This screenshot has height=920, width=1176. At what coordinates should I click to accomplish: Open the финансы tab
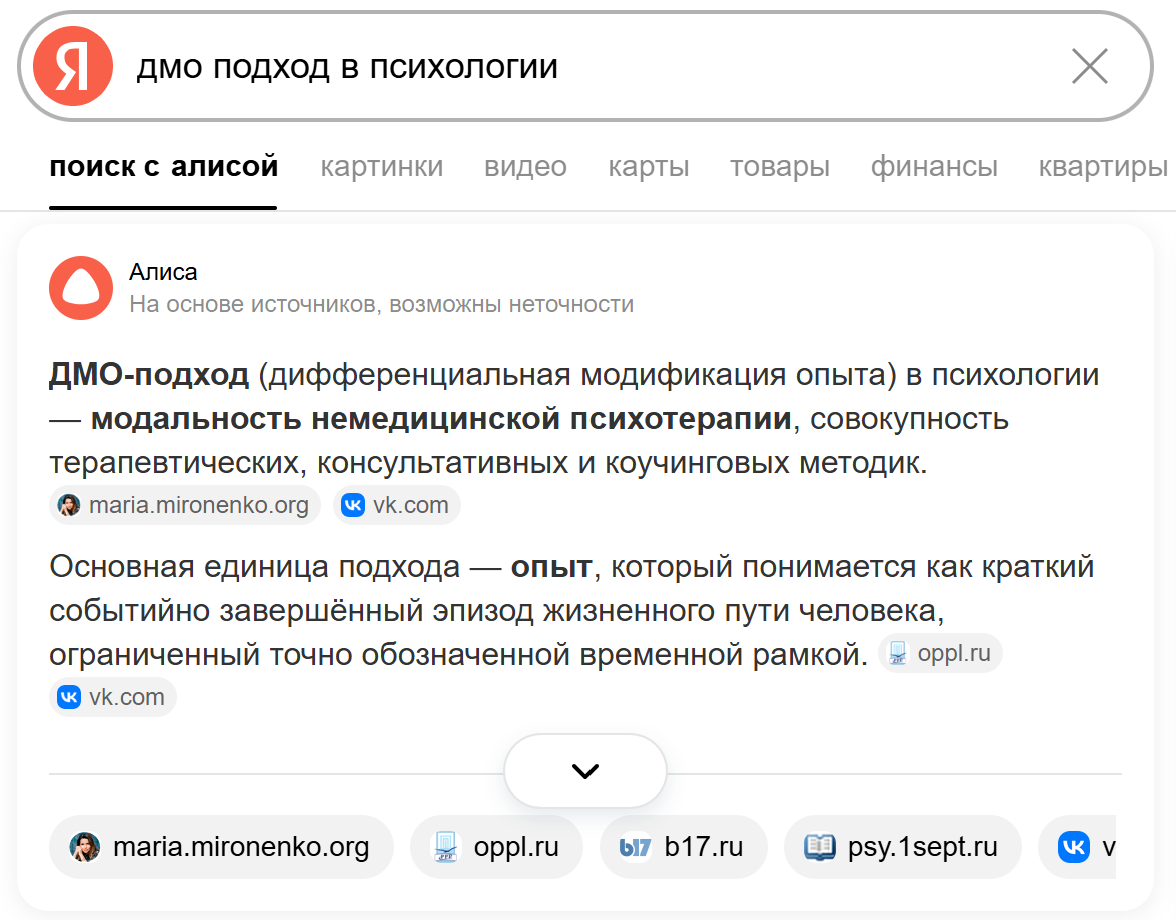933,167
